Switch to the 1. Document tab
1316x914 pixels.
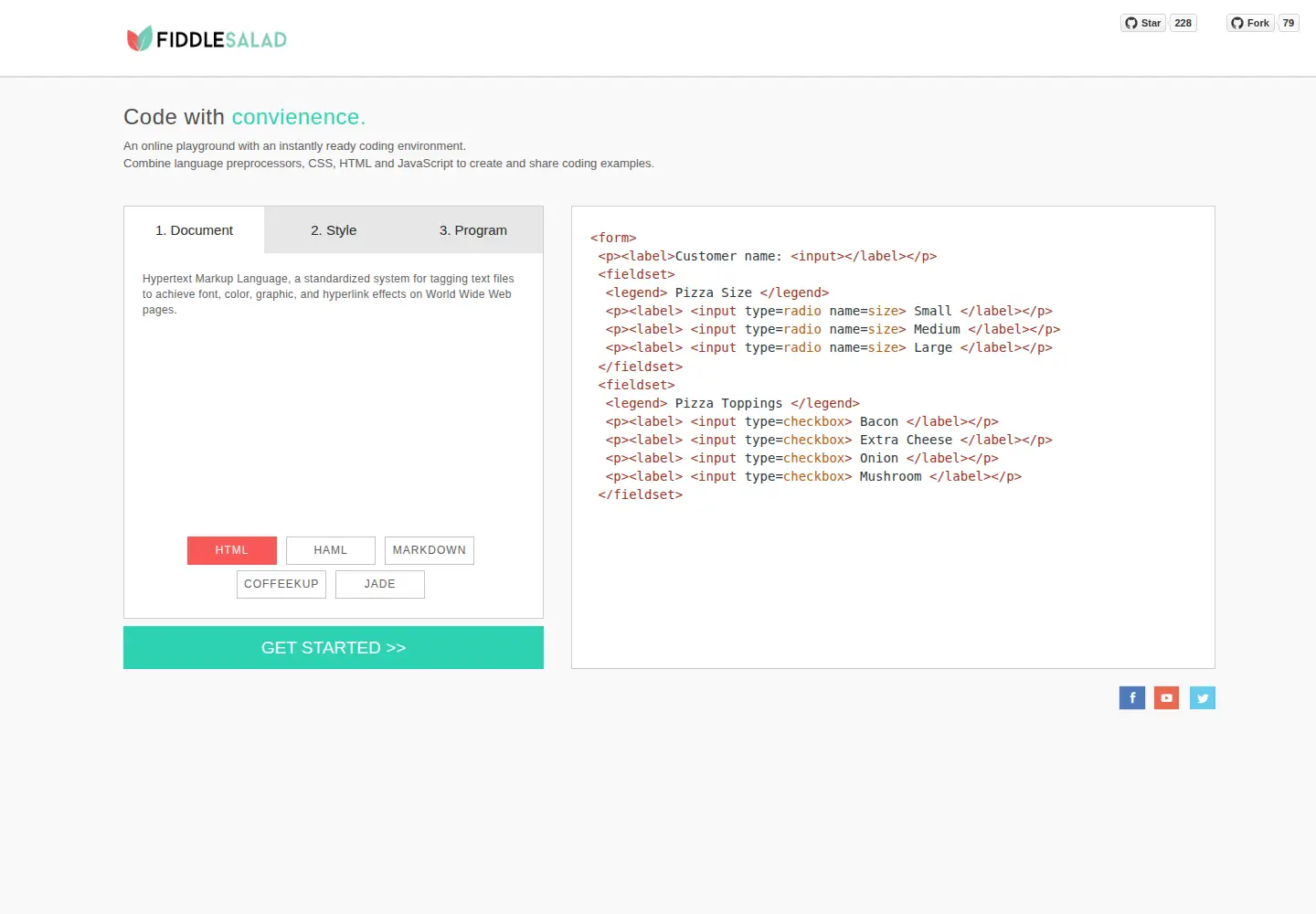tap(194, 230)
